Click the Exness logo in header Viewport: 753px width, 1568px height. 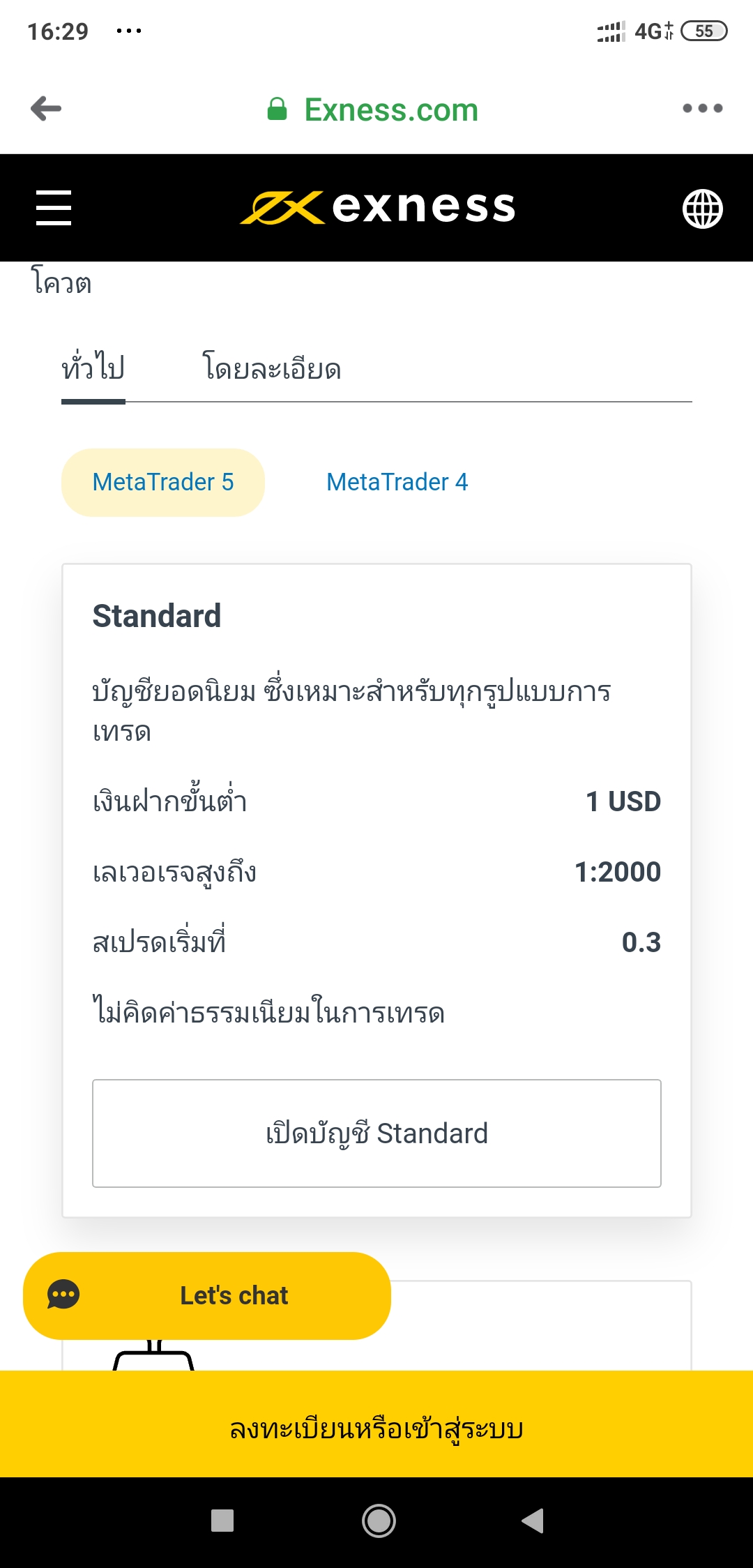[377, 207]
